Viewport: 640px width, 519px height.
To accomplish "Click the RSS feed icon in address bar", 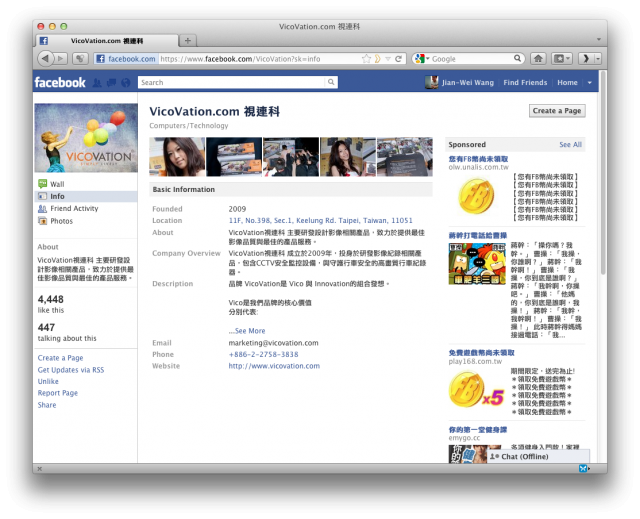I will [x=378, y=59].
